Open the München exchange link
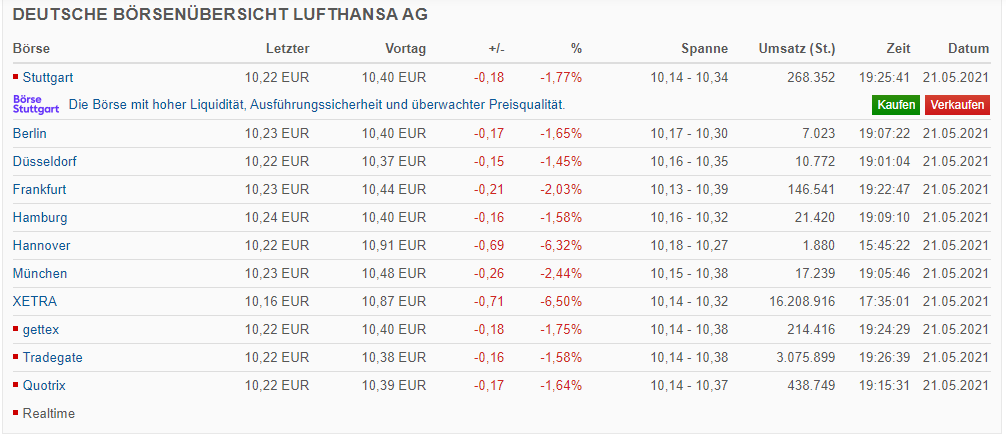 [40, 273]
